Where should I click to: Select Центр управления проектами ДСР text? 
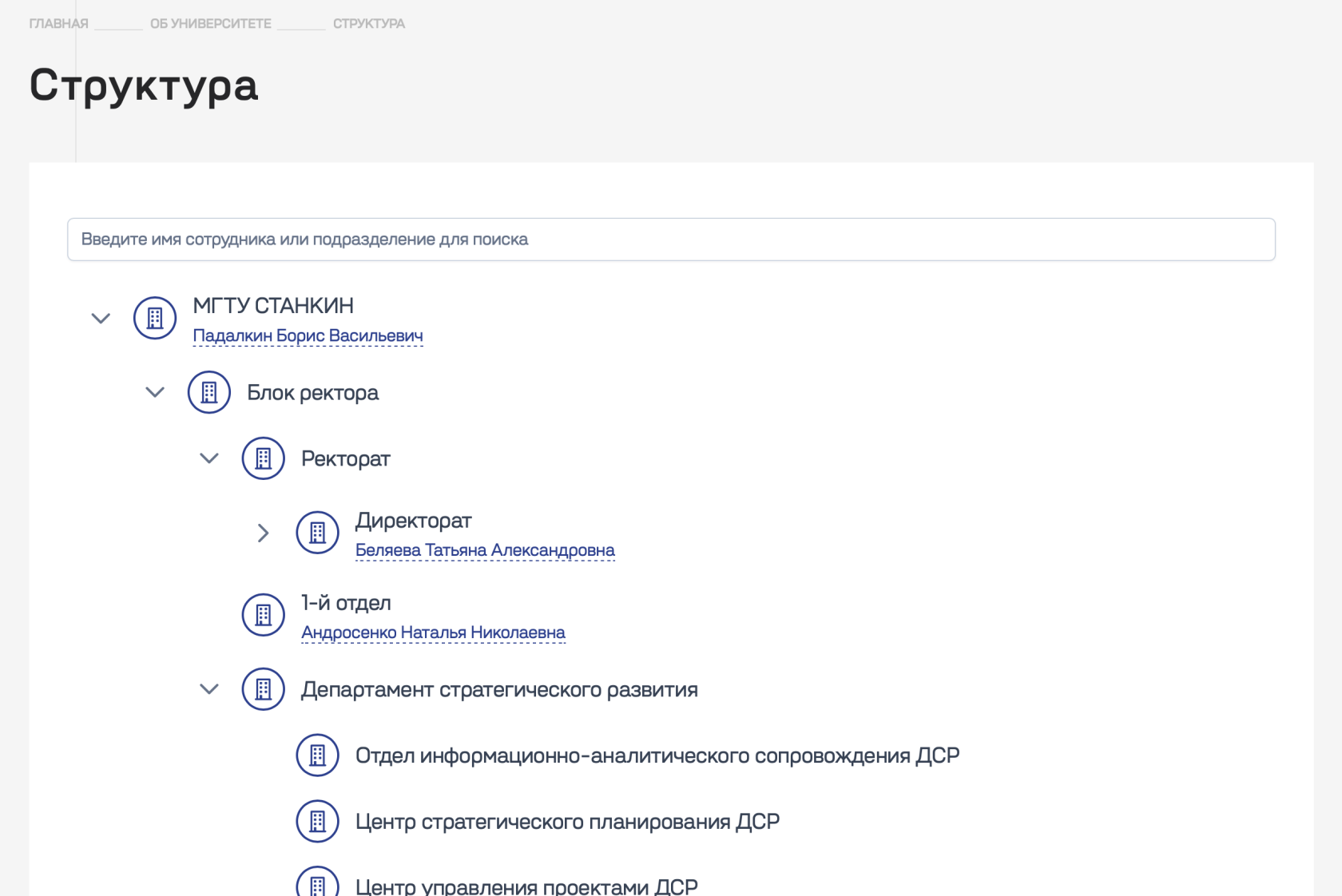coord(526,886)
